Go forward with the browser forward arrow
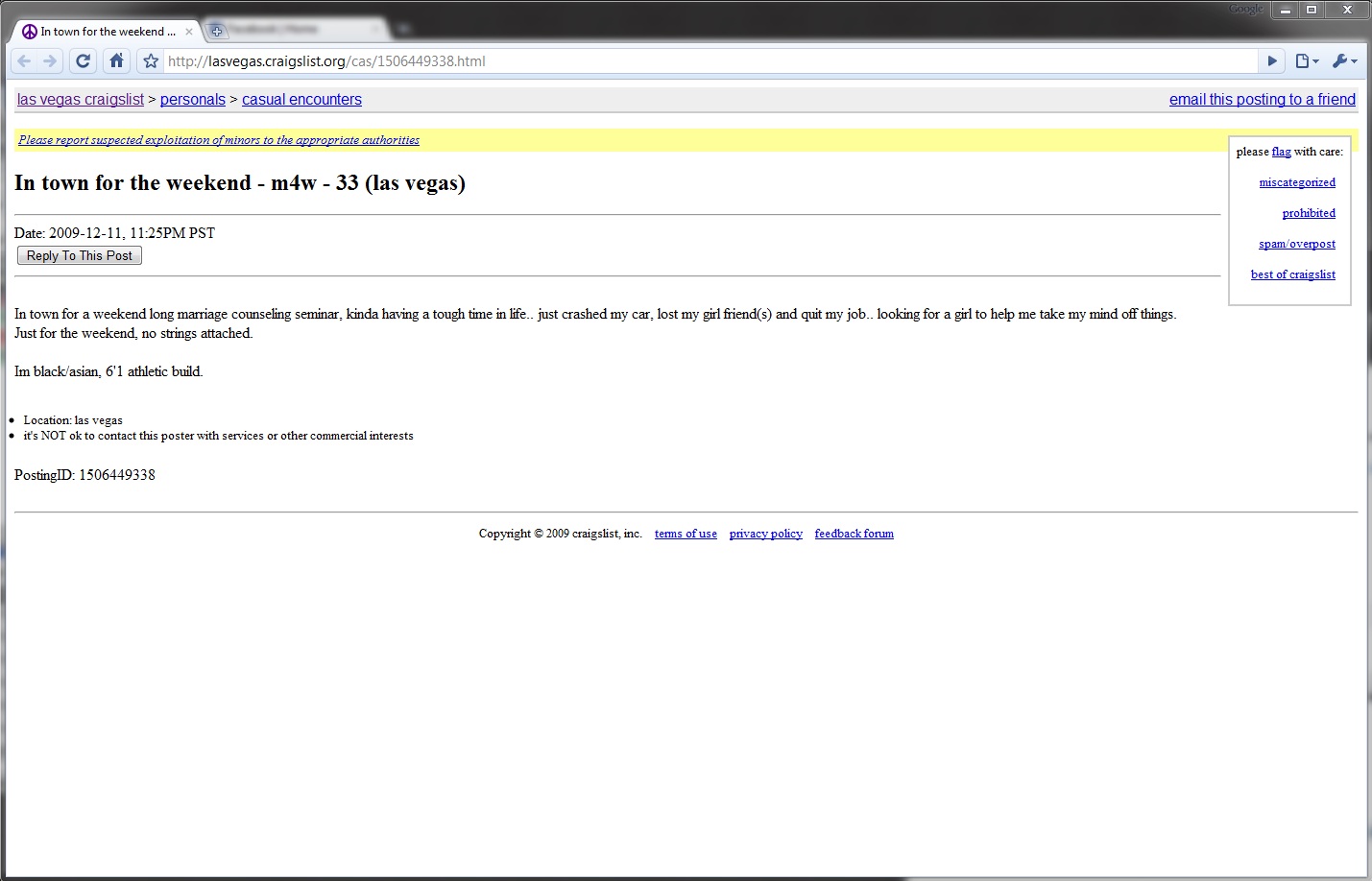This screenshot has height=881, width=1372. tap(50, 61)
